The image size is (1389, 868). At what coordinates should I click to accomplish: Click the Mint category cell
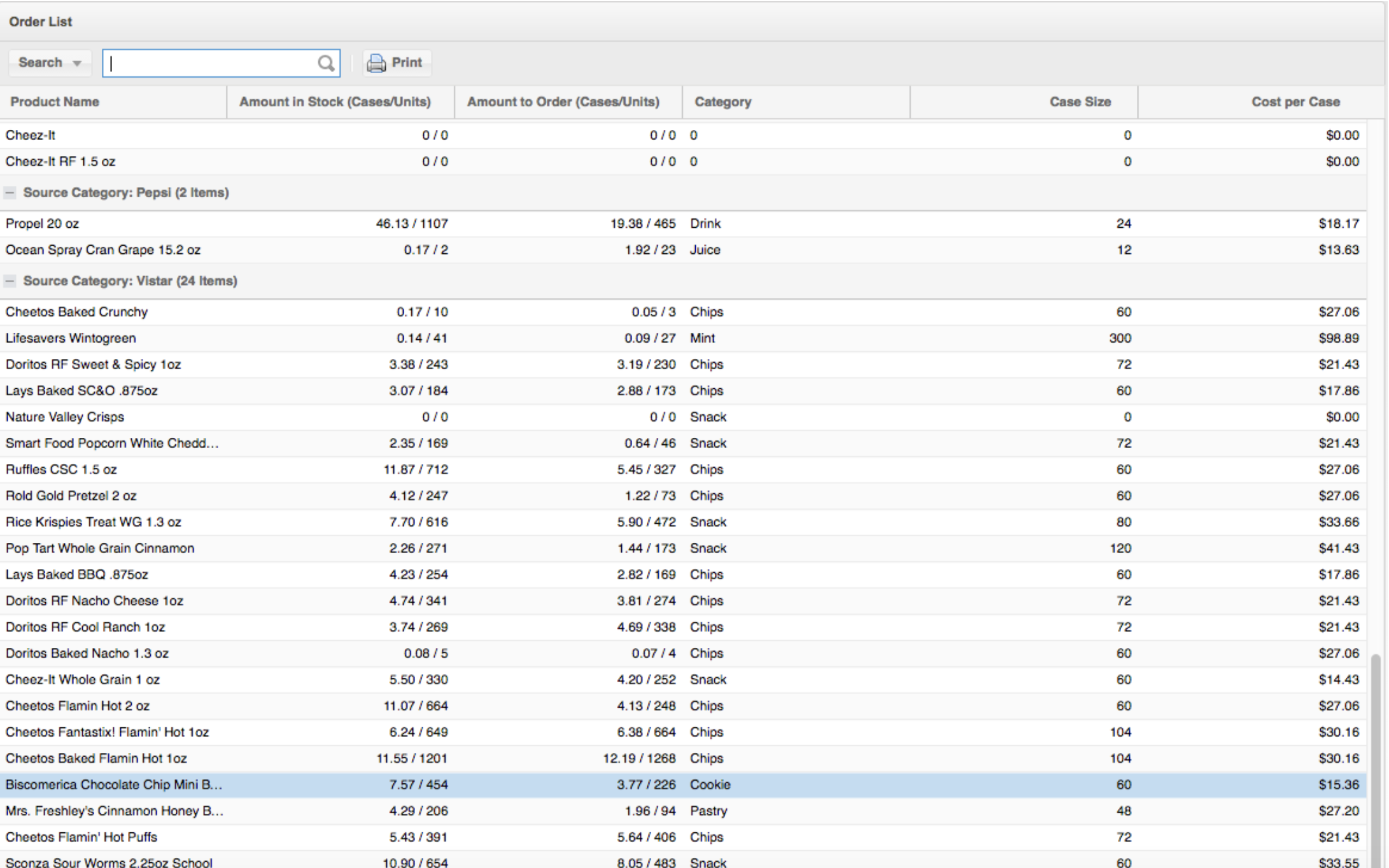[702, 338]
